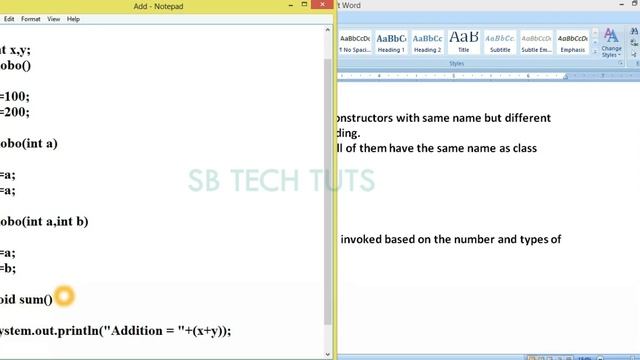Apply the Subtle Emphasis style in Word
Viewport: 640px width, 360px height.
tap(536, 42)
